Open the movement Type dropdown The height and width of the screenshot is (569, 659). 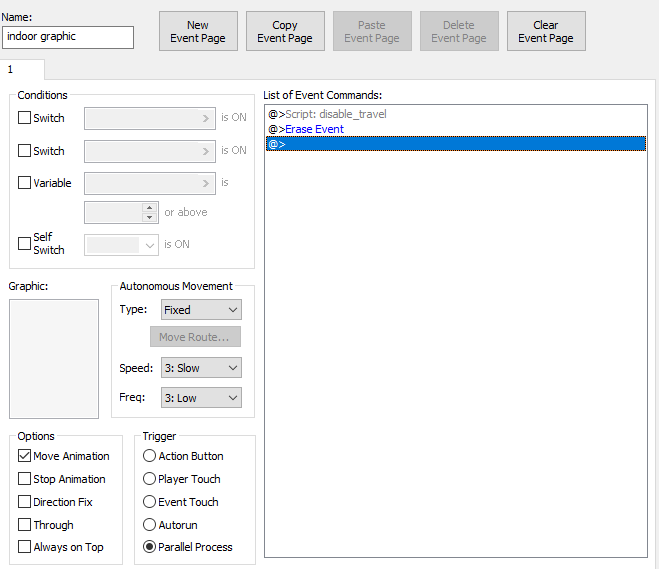point(201,310)
